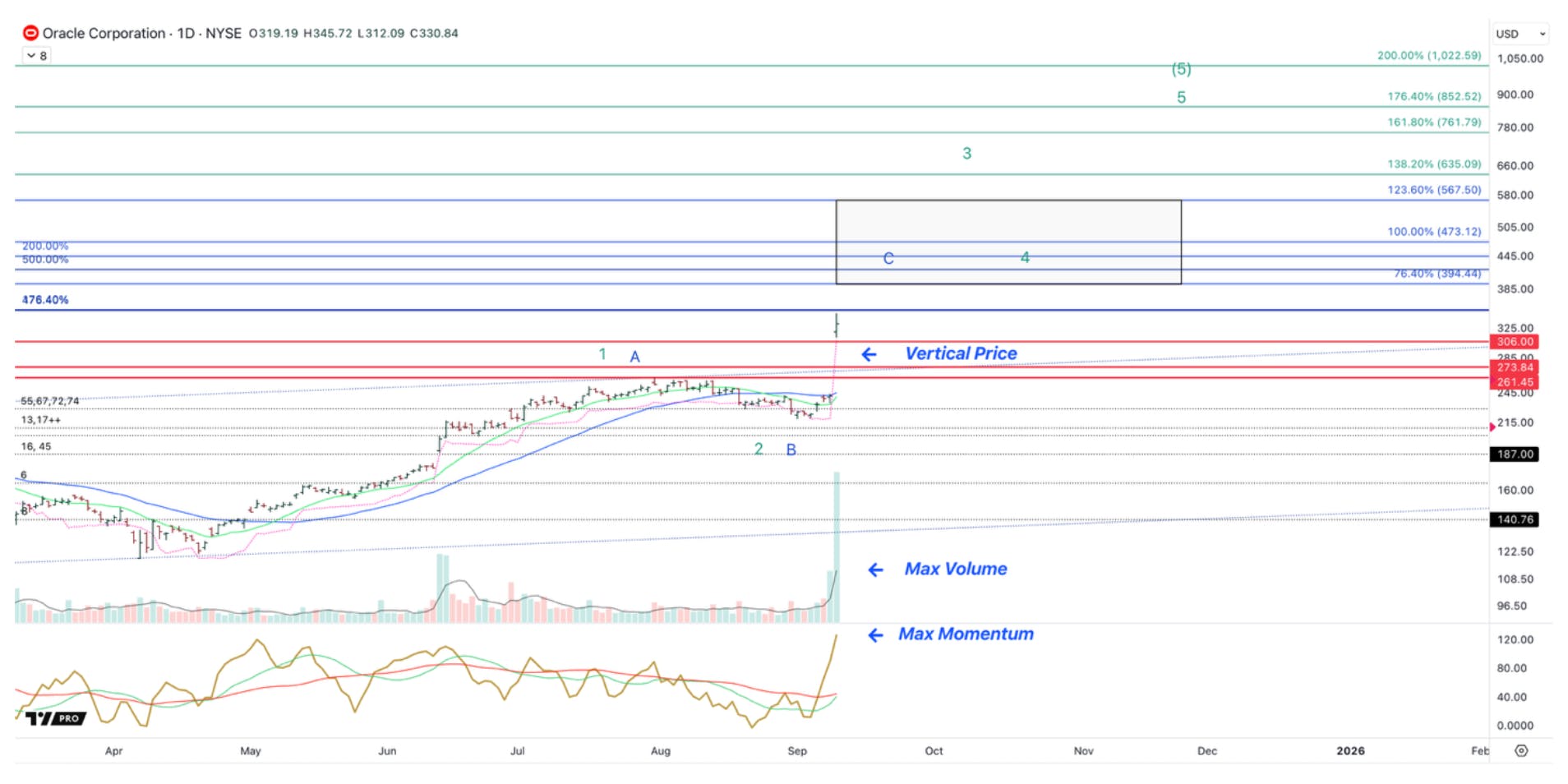Select the blue wave A label
This screenshot has width=1568, height=784.
[x=634, y=357]
